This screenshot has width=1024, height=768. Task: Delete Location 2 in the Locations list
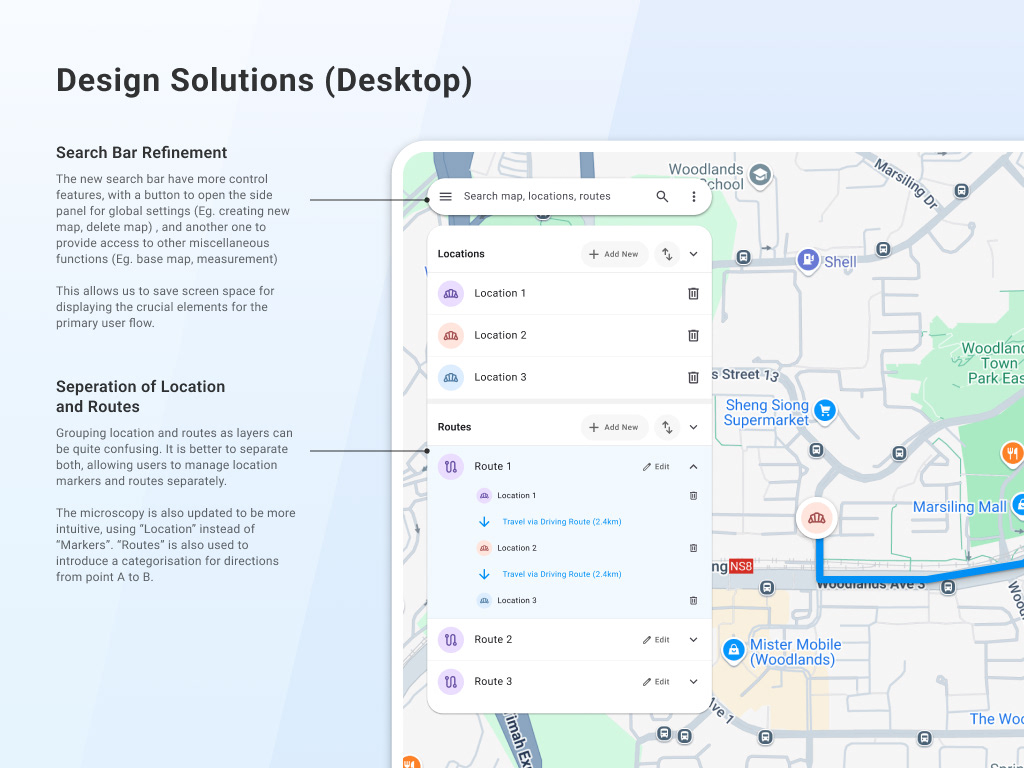coord(694,336)
